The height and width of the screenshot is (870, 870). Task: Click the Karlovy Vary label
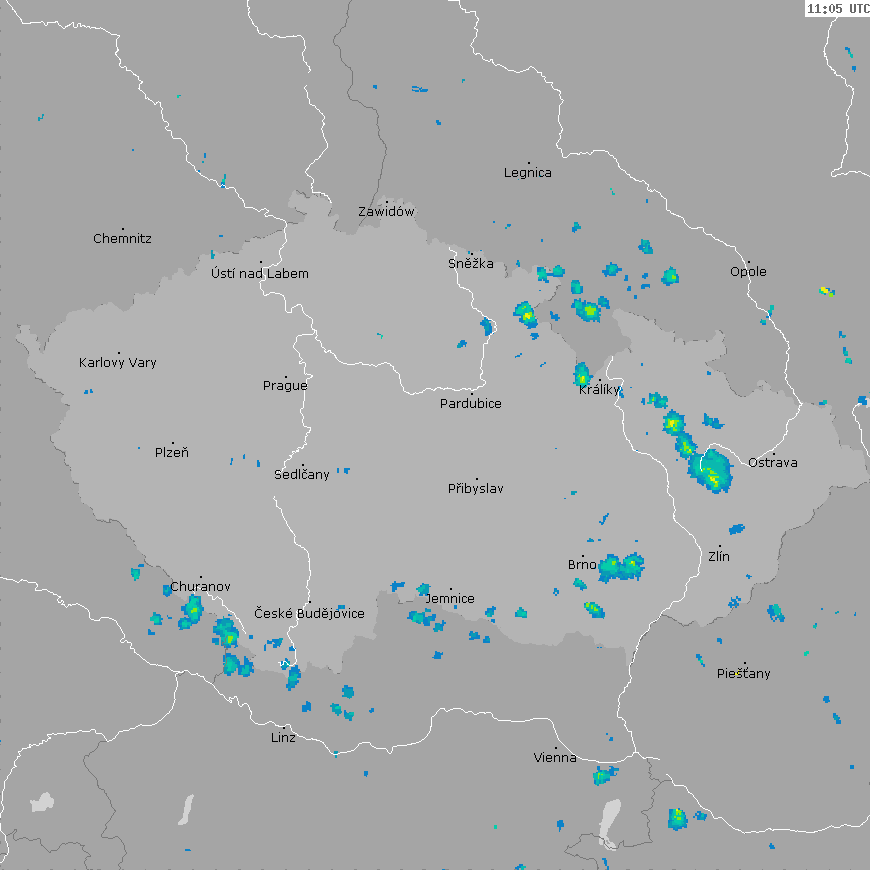118,363
